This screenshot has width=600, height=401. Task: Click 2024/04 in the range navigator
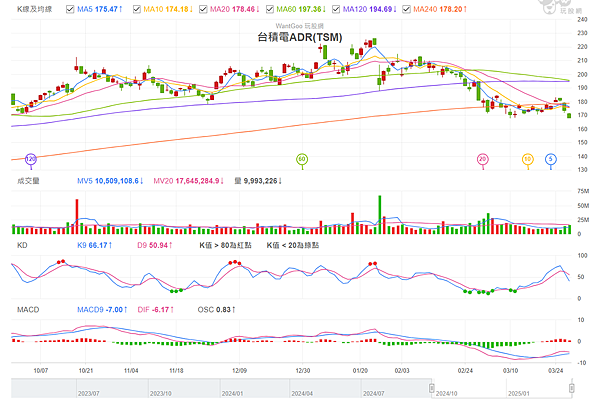click(x=302, y=394)
